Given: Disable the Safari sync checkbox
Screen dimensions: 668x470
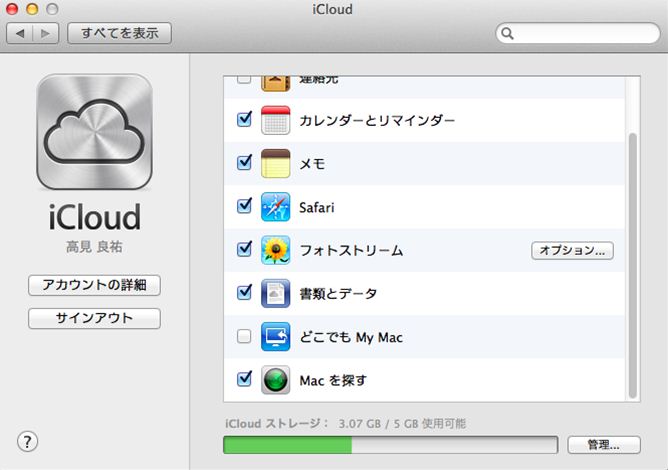Looking at the screenshot, I should [x=244, y=207].
